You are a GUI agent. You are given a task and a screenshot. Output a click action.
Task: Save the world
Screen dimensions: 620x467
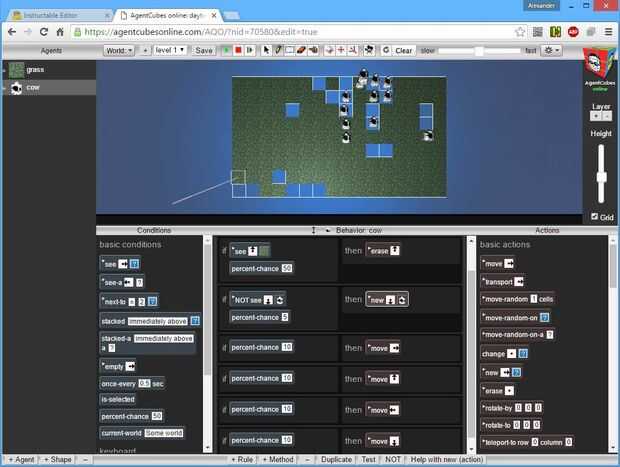pyautogui.click(x=204, y=51)
